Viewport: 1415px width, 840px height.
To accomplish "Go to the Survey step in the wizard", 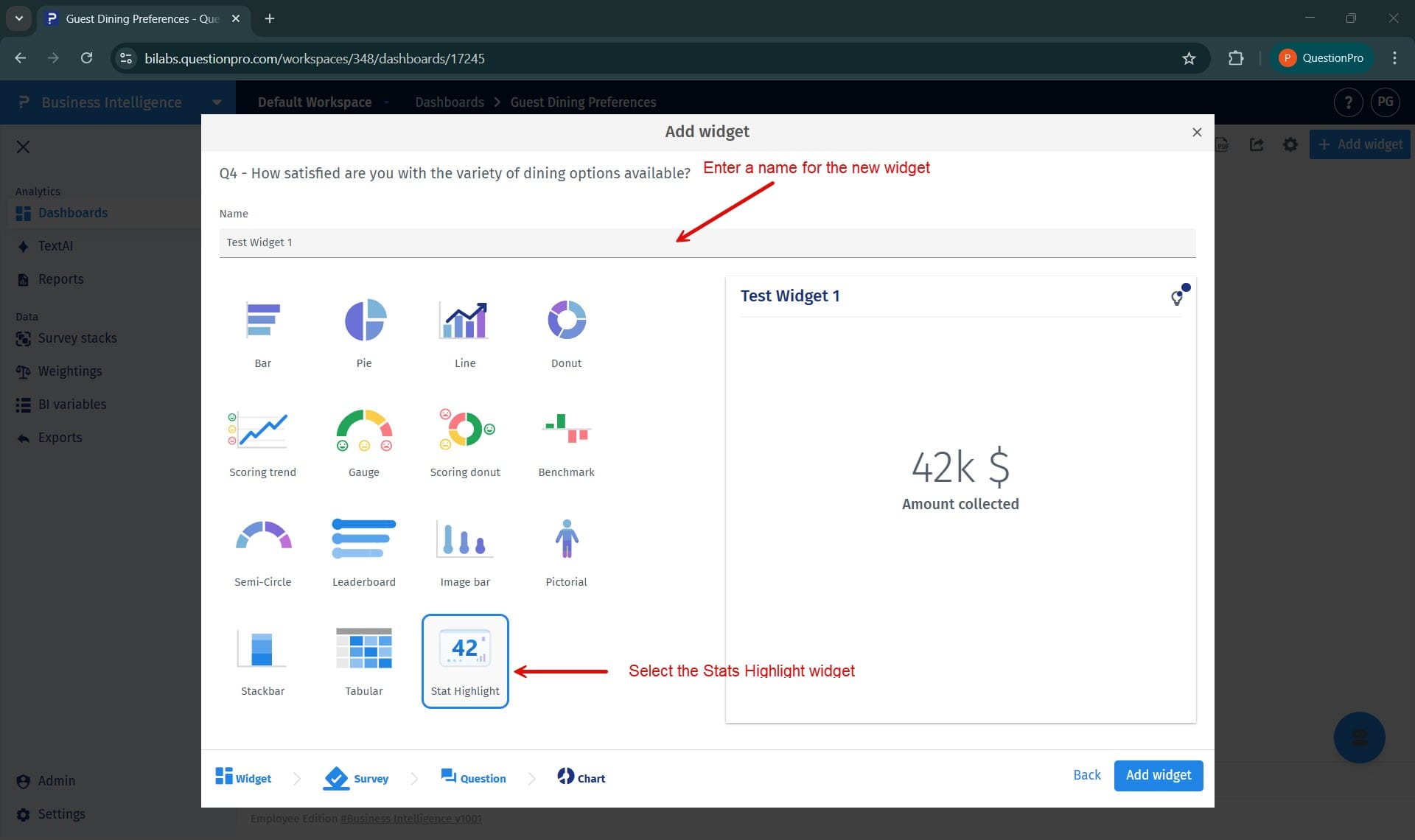I will (x=357, y=778).
